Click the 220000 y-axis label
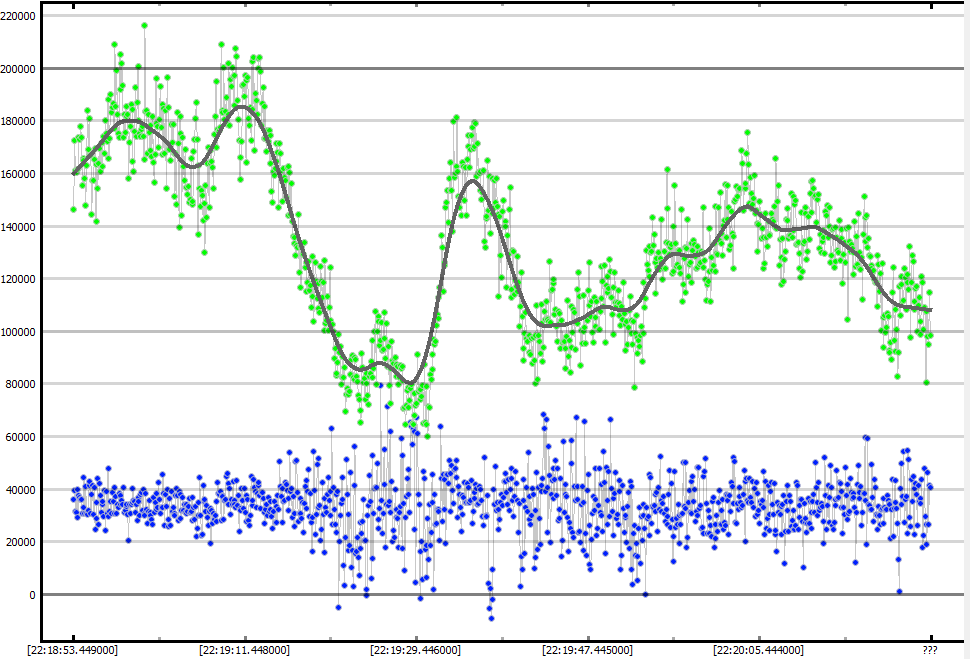970x659 pixels. point(20,17)
